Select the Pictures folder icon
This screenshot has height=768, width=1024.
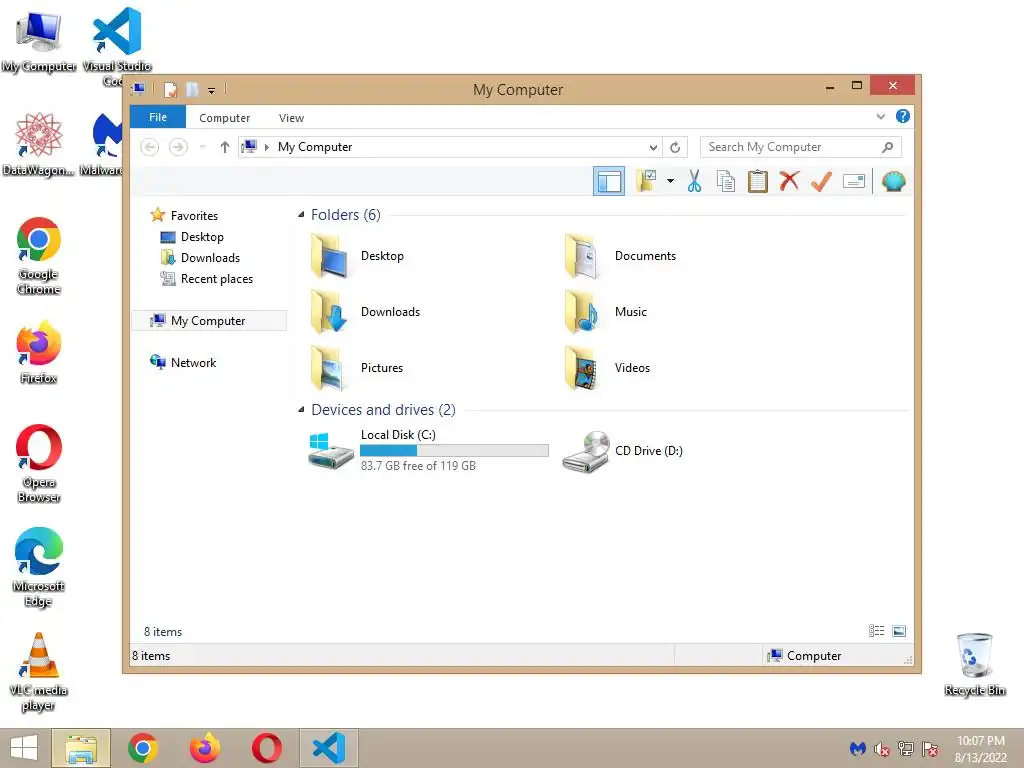(x=329, y=368)
